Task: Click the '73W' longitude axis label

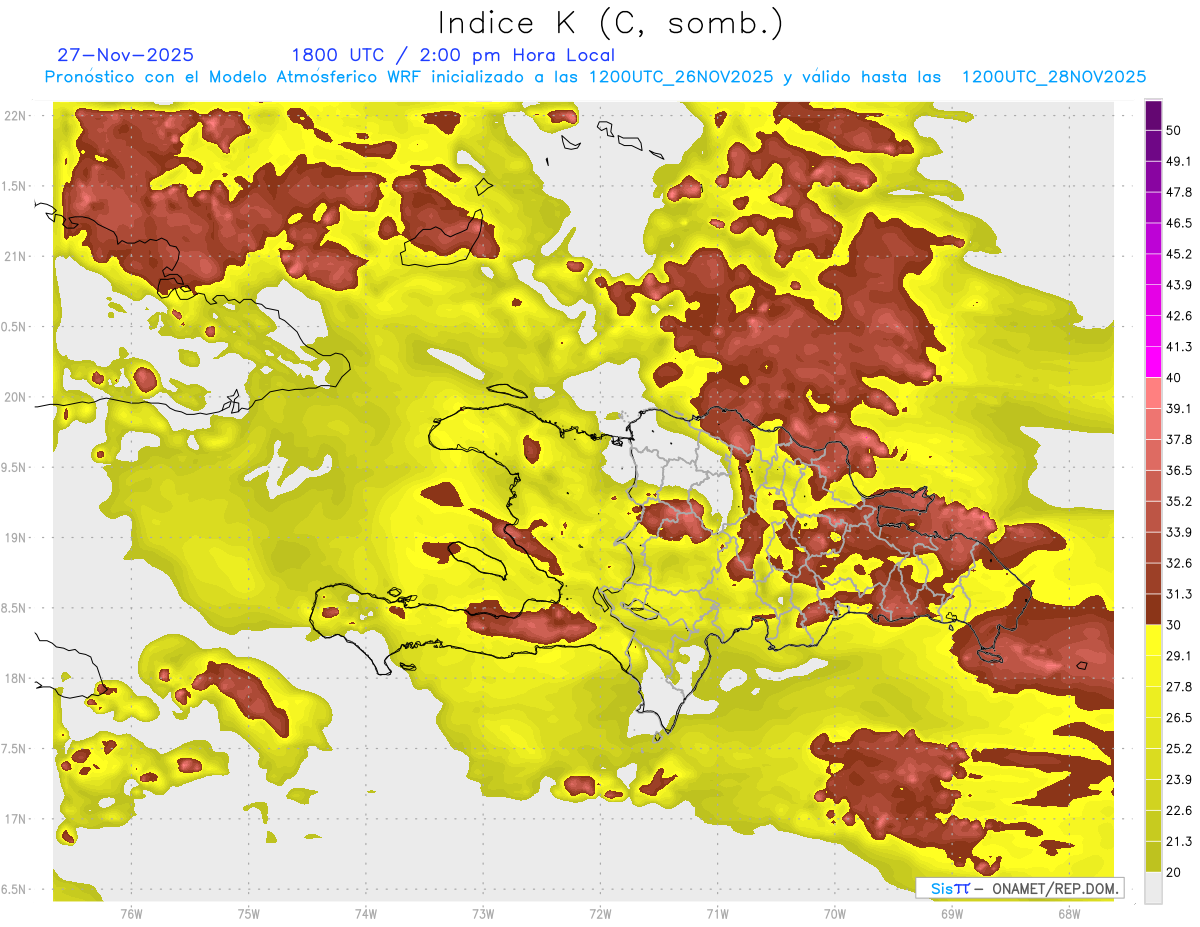Action: 483,913
